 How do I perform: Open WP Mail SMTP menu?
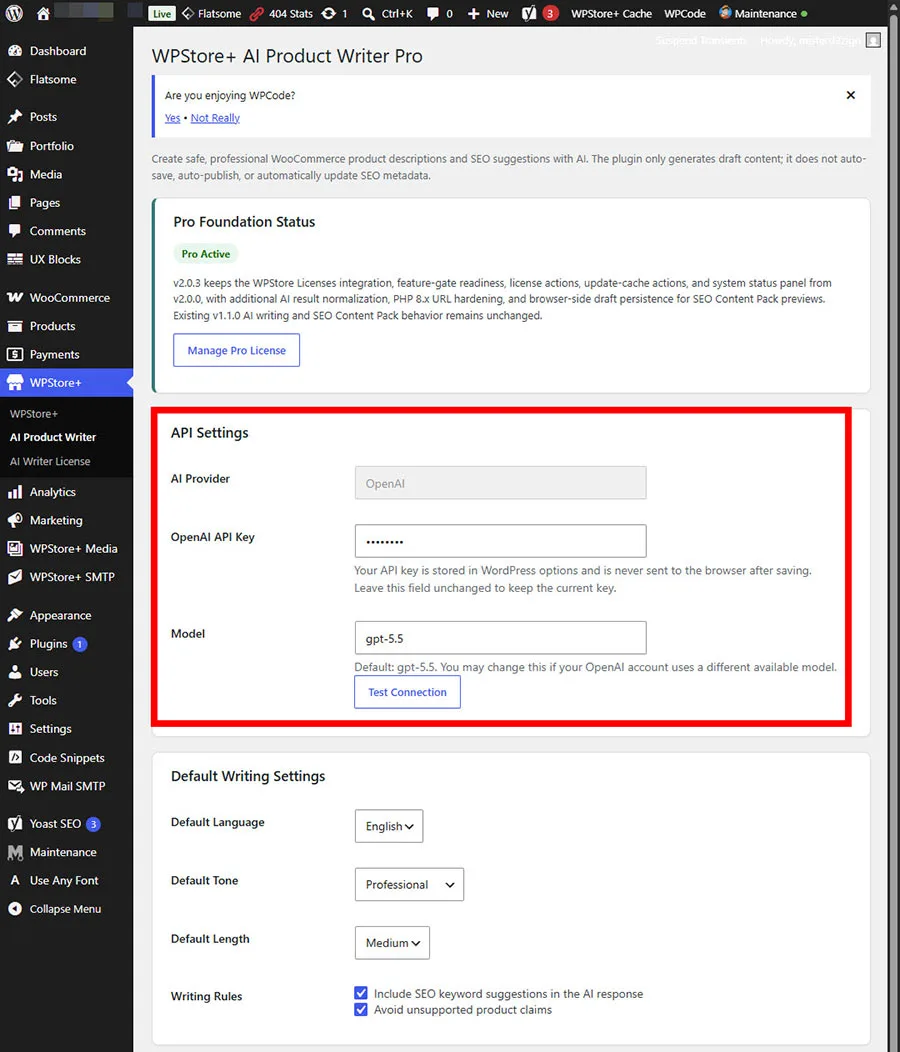tap(66, 786)
